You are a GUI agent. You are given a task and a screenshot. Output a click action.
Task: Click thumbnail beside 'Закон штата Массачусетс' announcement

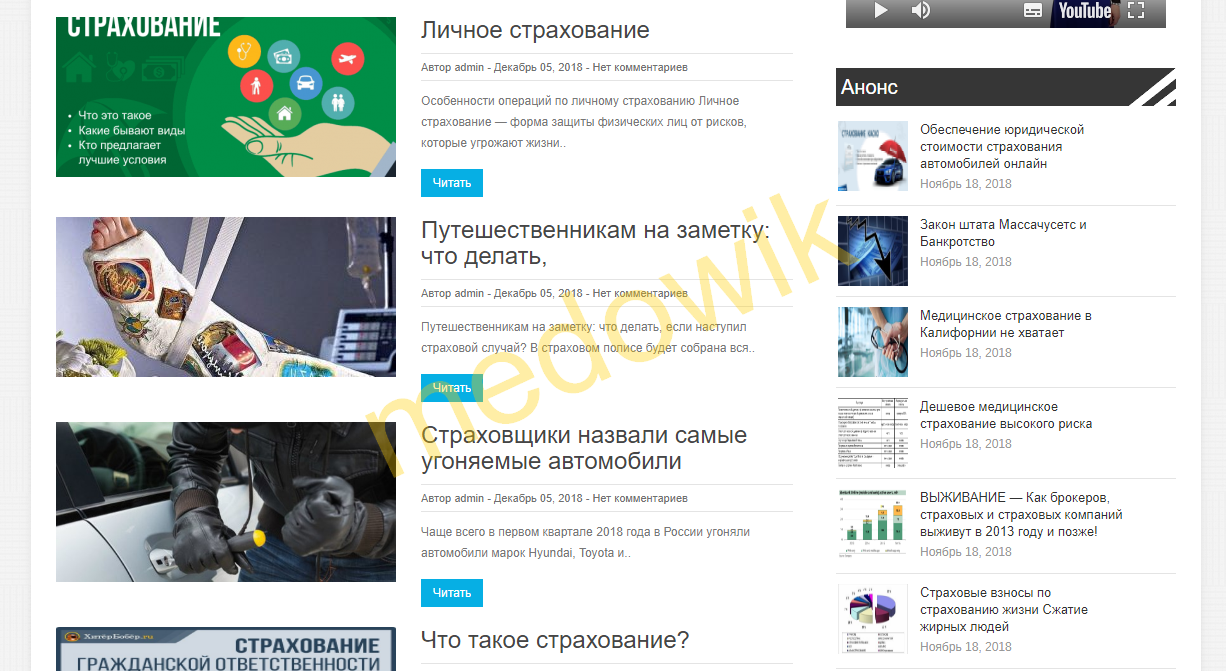coord(873,251)
